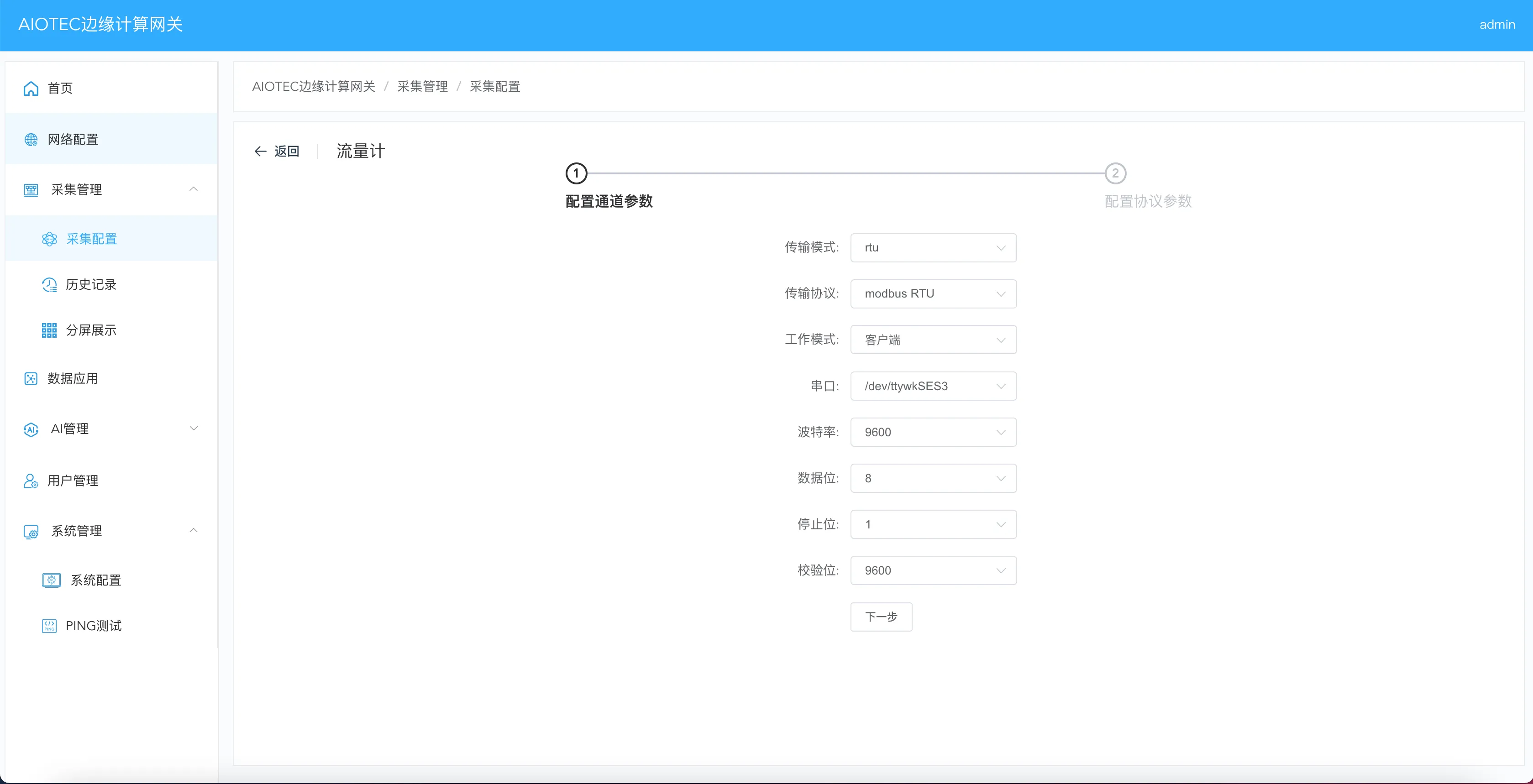Click the grid icon for 分屏展示
Screen dimensions: 1533x784
[x=49, y=331]
